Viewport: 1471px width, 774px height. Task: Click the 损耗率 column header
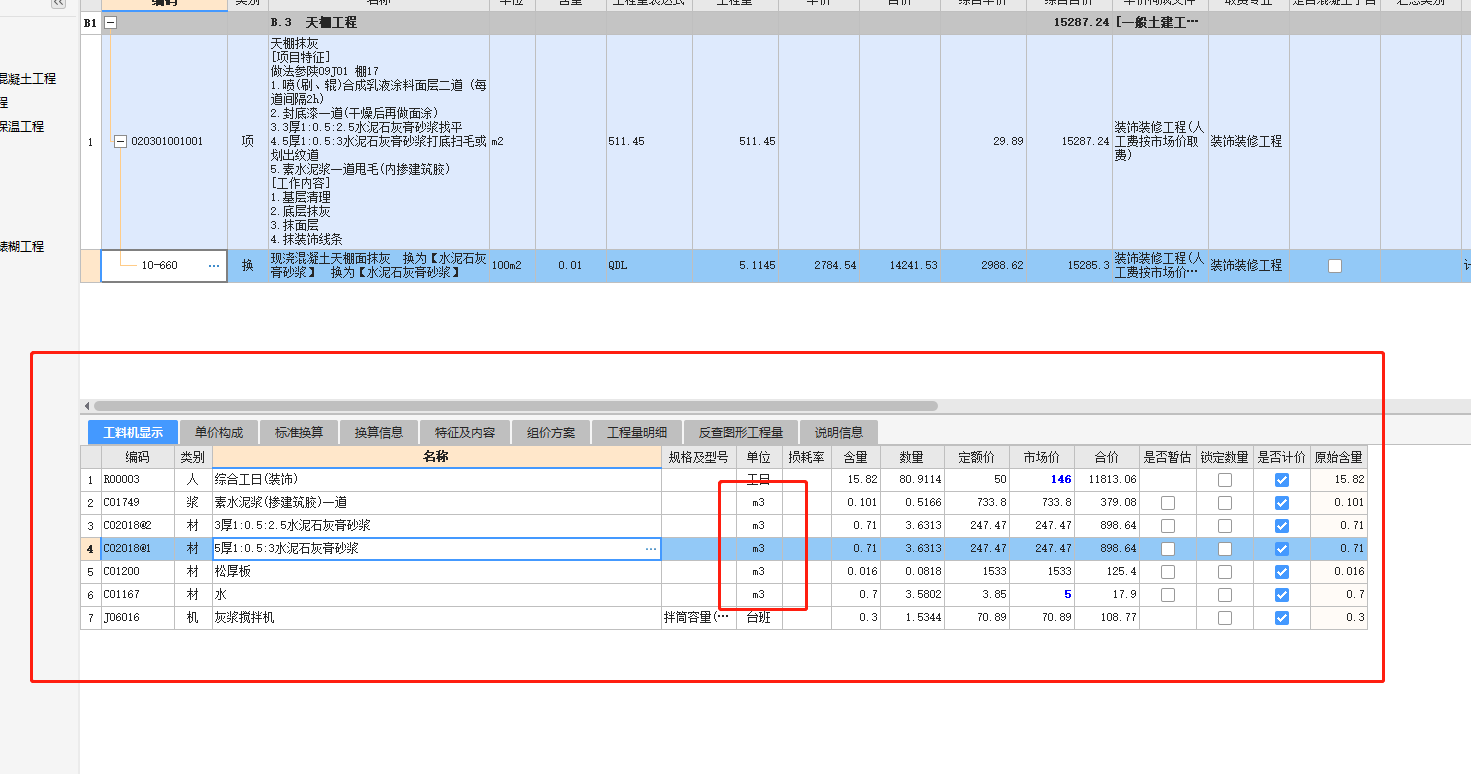(806, 457)
